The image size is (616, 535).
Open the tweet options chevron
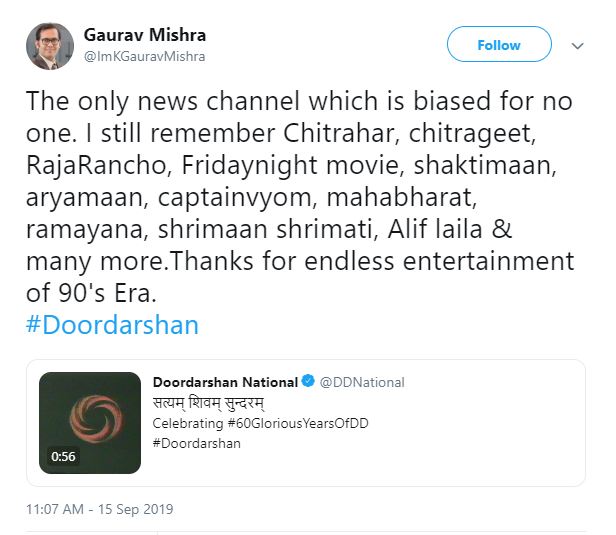(x=577, y=46)
